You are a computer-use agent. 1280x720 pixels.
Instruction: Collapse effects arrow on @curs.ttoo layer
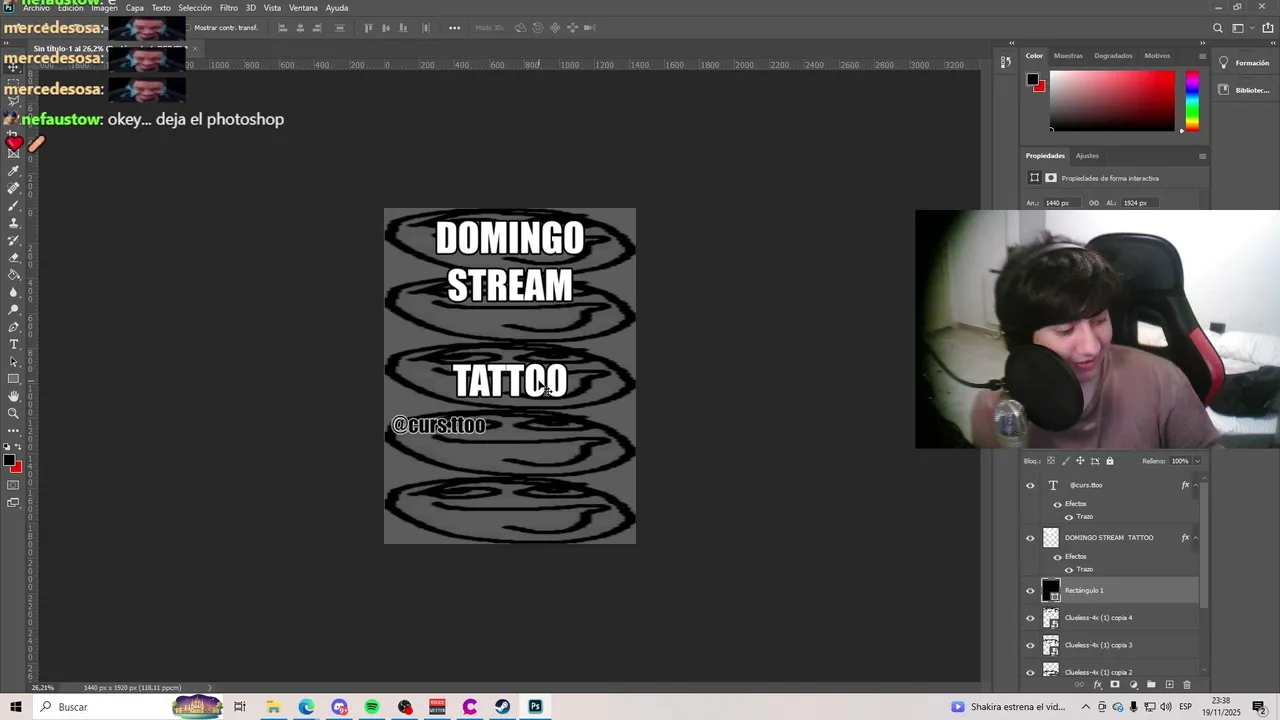1195,485
